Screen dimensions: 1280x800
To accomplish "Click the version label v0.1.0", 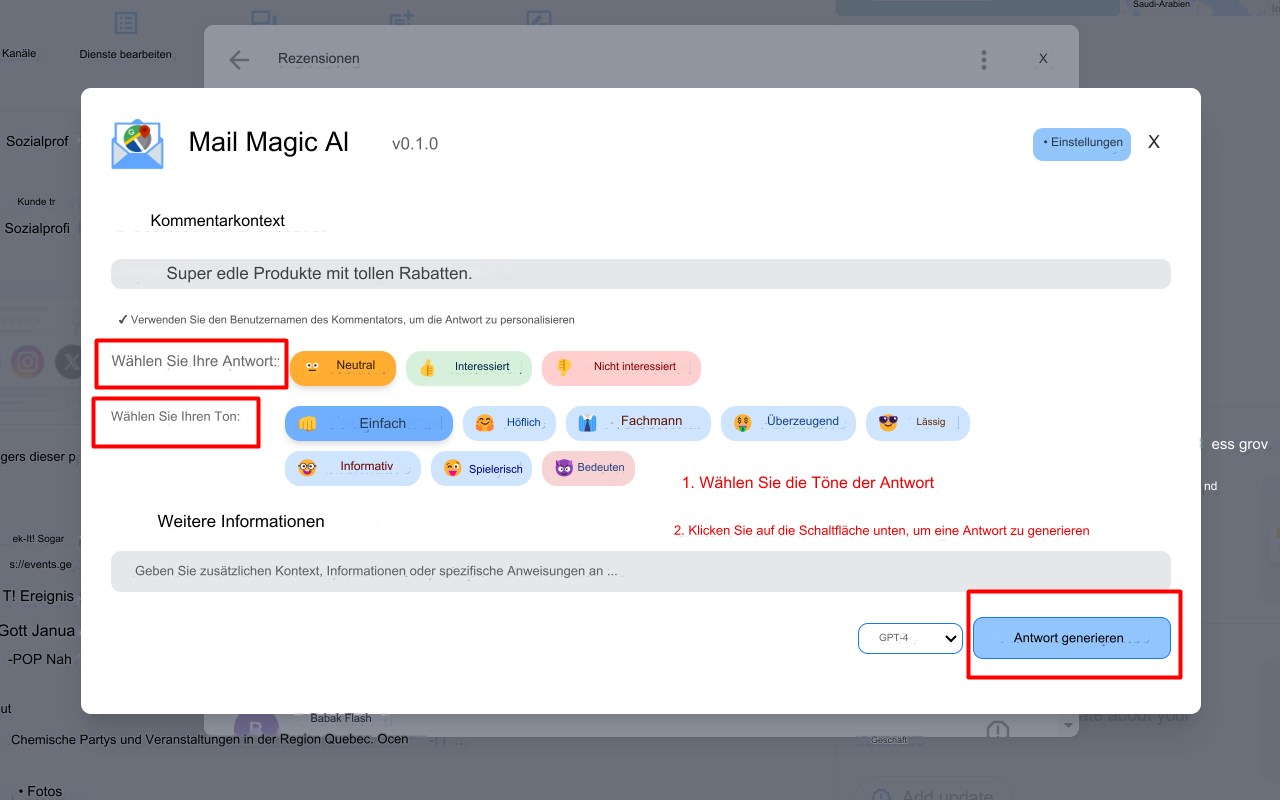I will pyautogui.click(x=415, y=144).
